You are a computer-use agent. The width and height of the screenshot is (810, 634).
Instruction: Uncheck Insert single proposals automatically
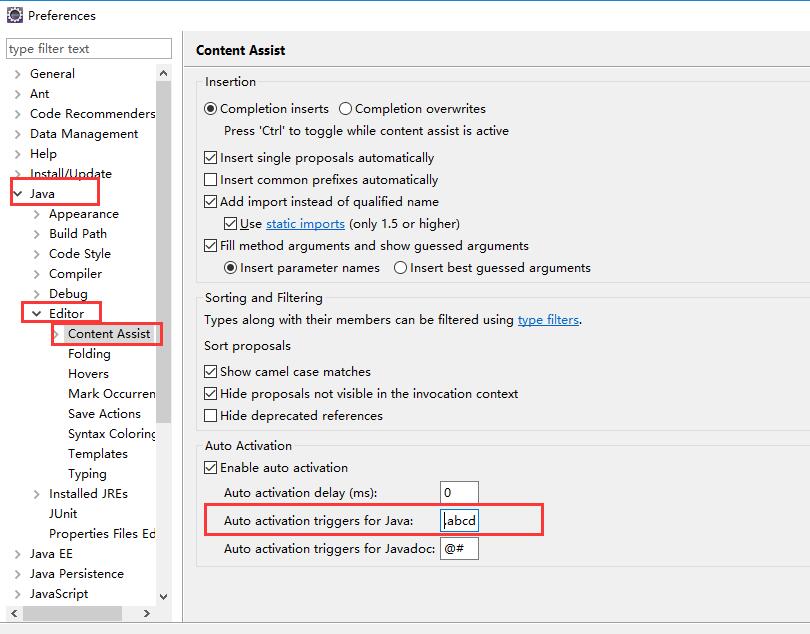[x=211, y=158]
